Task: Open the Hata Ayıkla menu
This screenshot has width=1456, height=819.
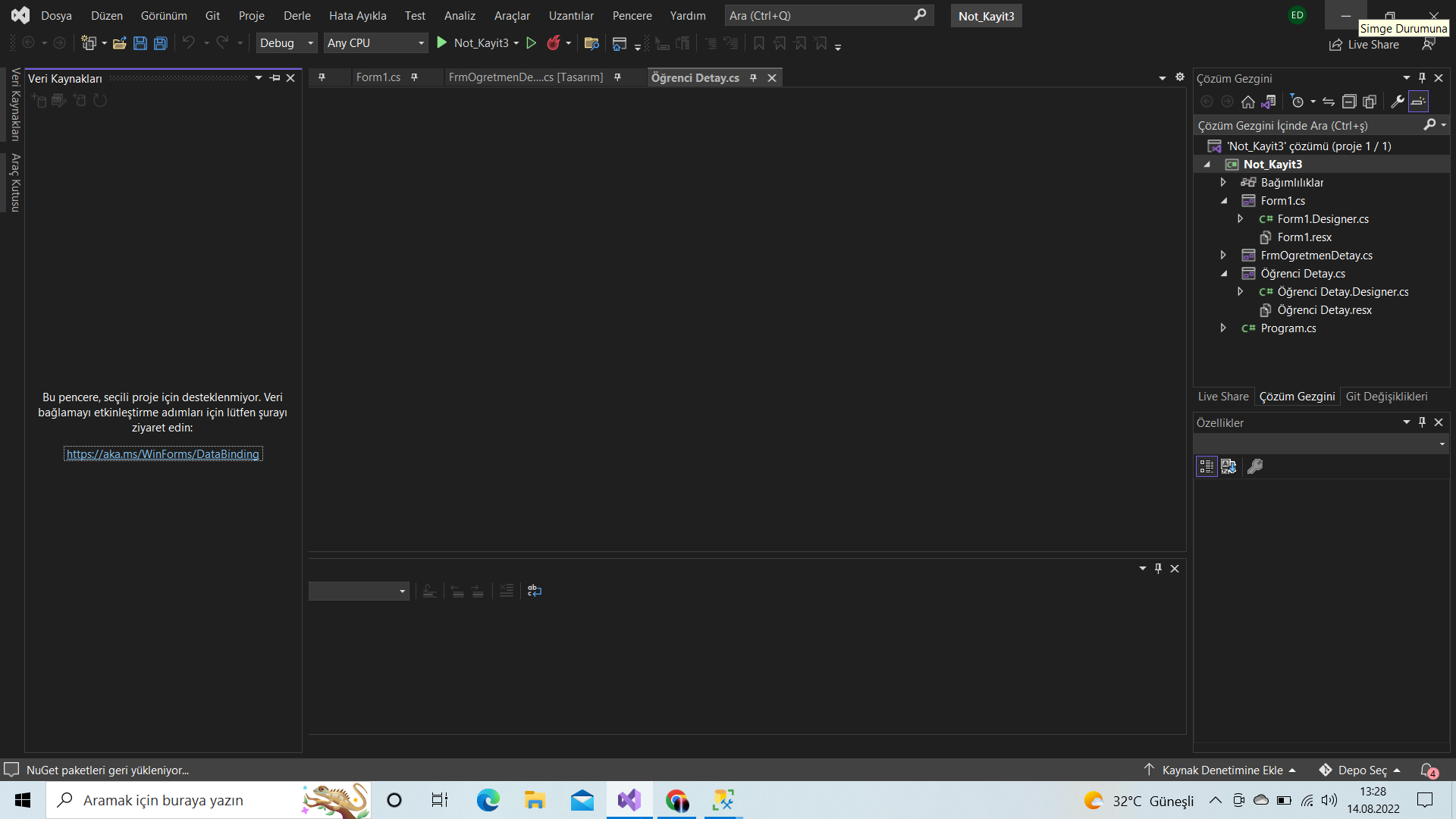Action: coord(357,16)
